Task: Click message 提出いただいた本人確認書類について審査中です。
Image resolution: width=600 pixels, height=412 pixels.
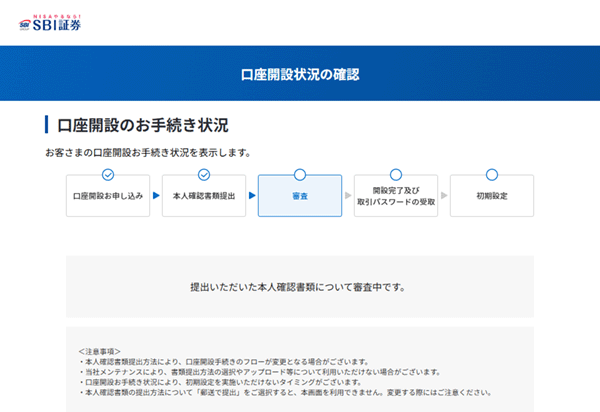Action: (298, 287)
